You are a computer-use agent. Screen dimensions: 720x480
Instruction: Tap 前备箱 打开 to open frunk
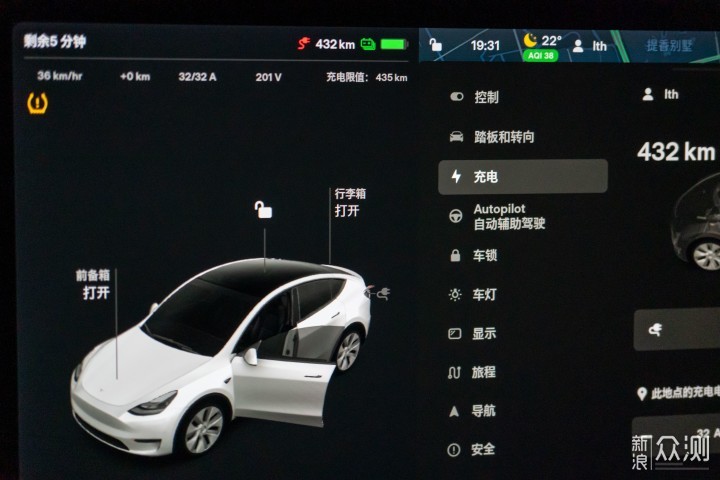[93, 284]
